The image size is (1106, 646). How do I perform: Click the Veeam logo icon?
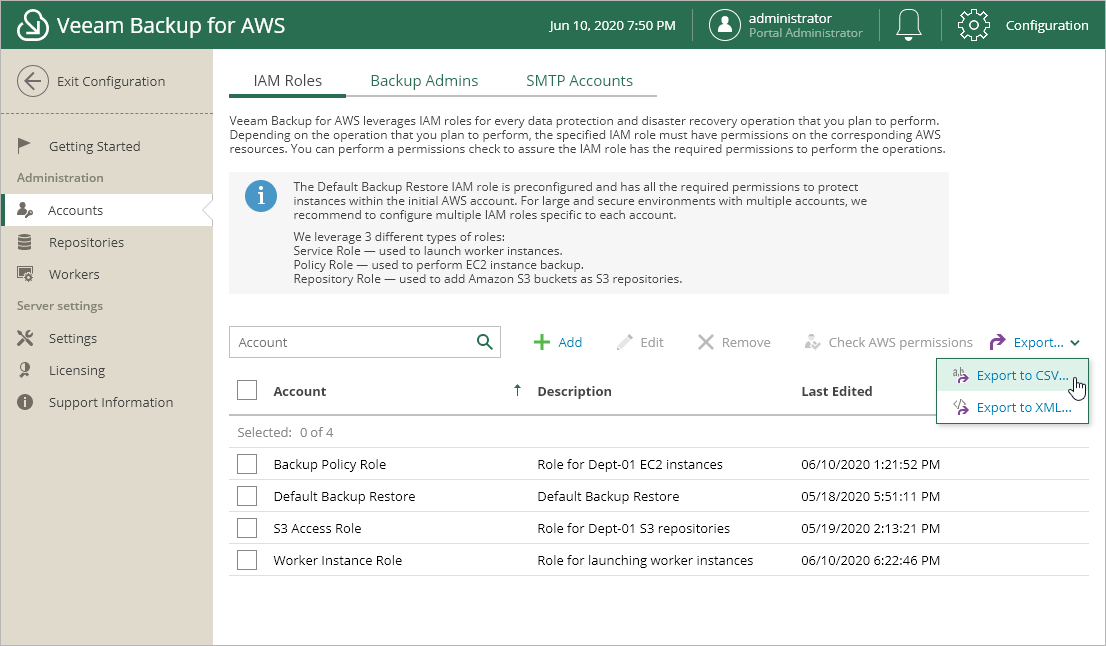[33, 25]
